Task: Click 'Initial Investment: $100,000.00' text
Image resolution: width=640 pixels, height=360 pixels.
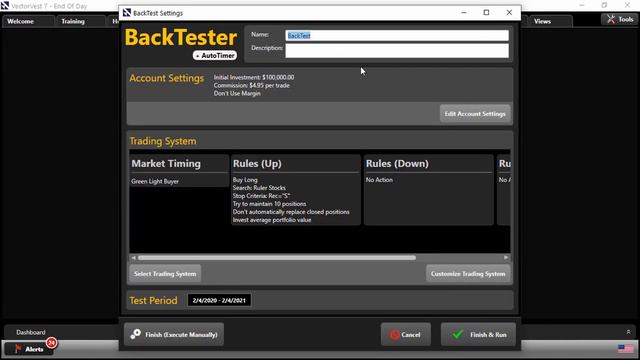Action: [x=254, y=77]
